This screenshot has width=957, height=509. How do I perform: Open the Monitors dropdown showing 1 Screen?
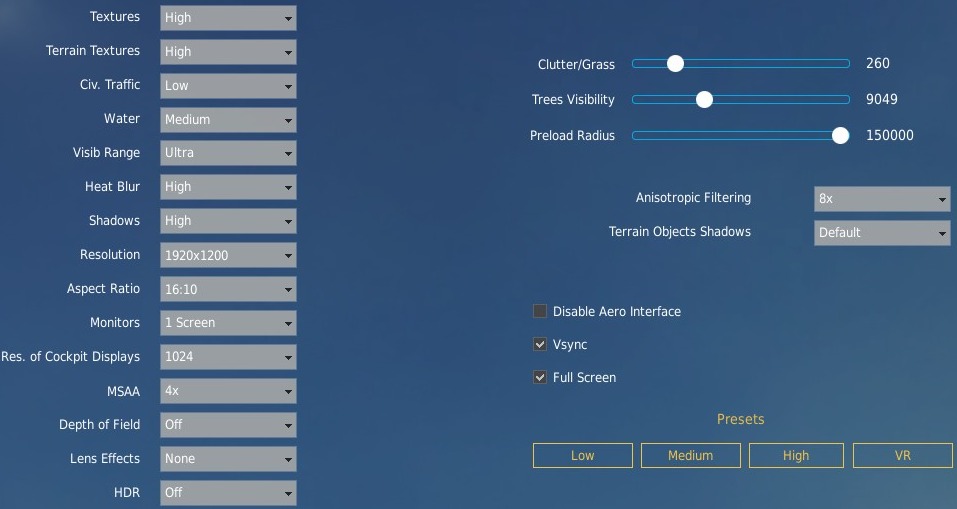pos(228,323)
